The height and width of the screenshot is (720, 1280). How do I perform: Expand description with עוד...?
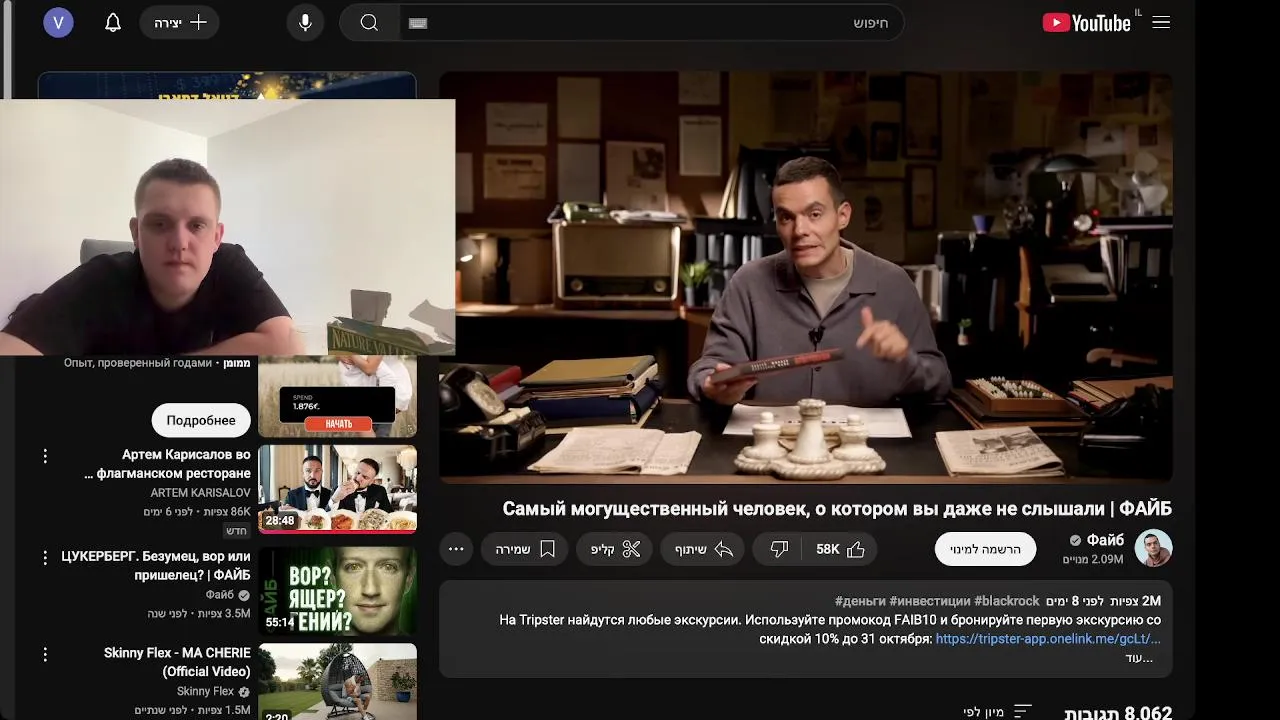point(1139,658)
